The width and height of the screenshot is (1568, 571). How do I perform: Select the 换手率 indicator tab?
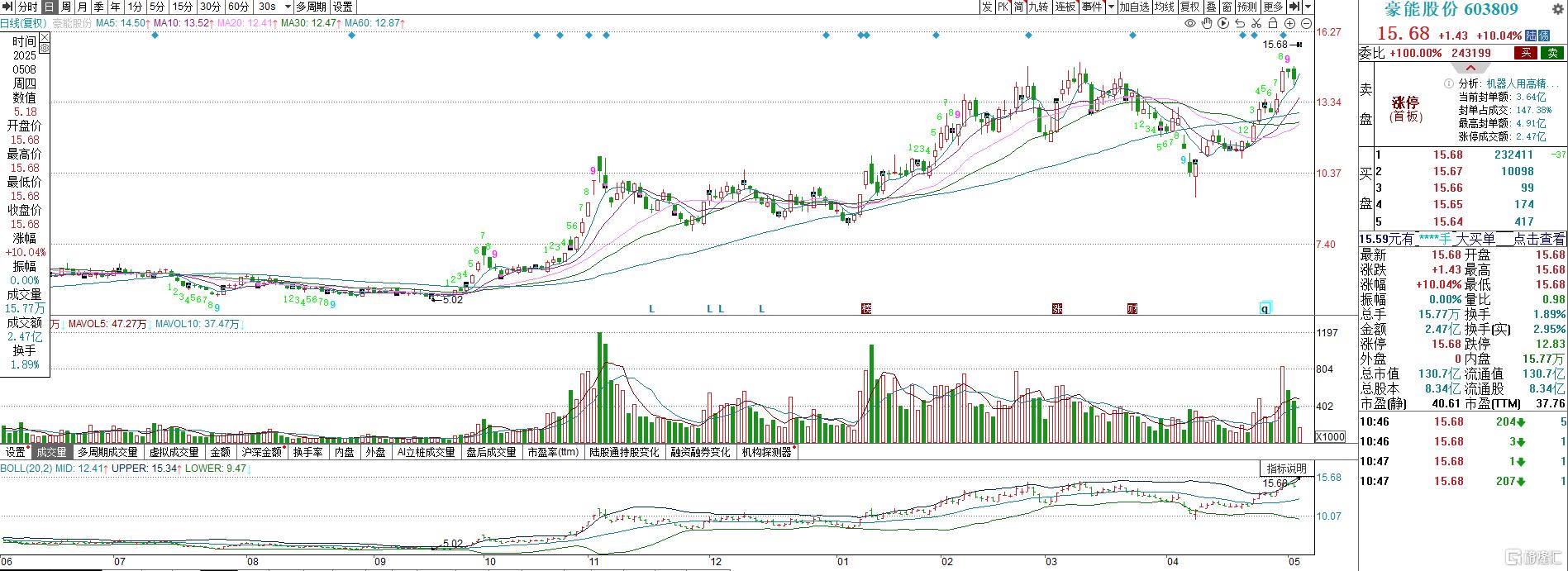(308, 452)
